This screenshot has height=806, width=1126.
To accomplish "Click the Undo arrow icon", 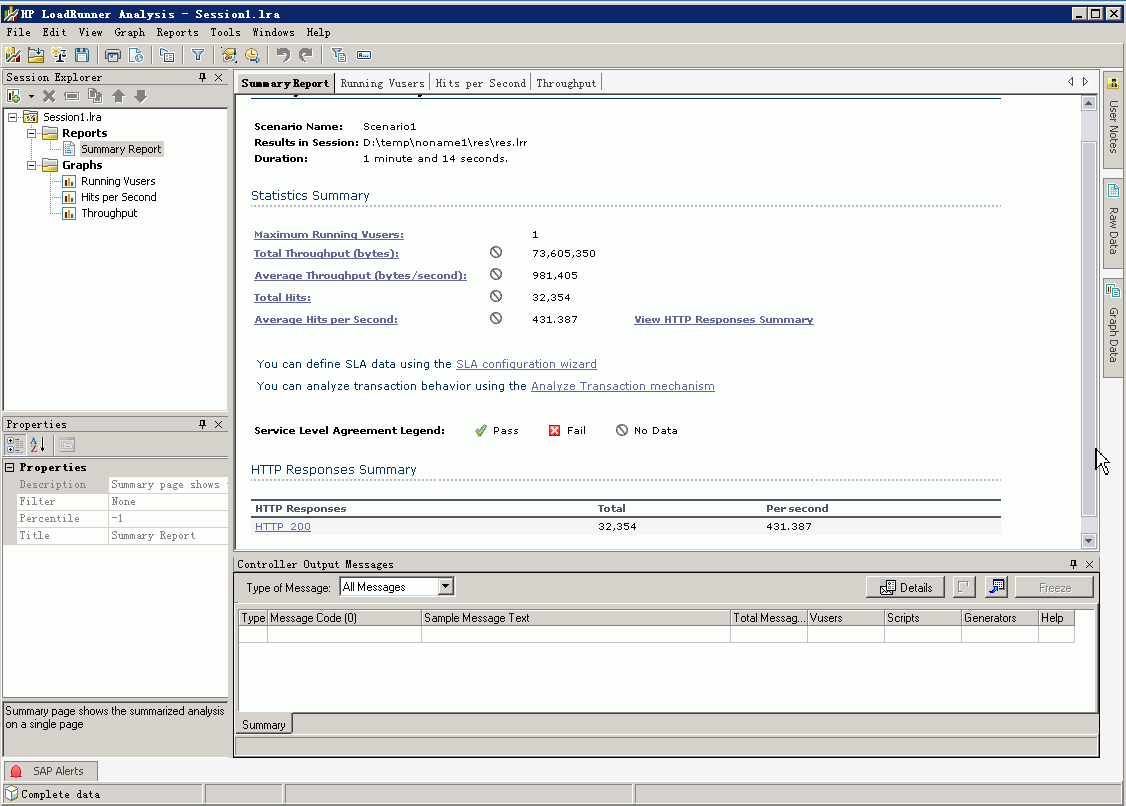I will tap(283, 55).
